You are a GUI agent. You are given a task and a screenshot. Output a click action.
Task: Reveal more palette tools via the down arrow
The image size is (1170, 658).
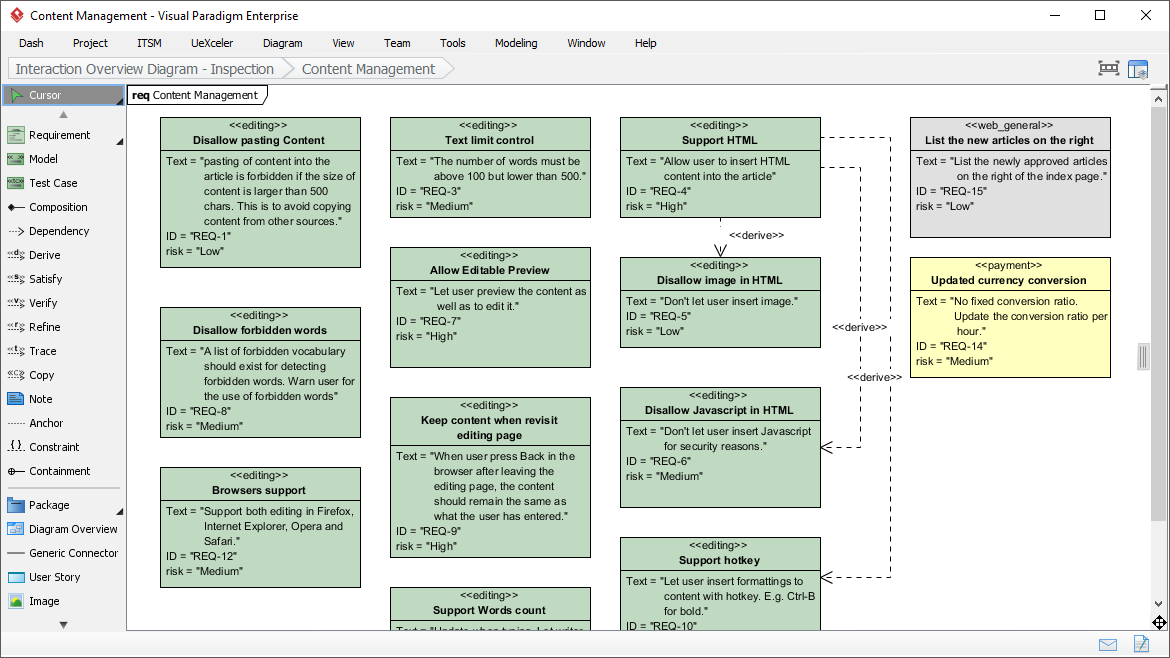pyautogui.click(x=62, y=624)
